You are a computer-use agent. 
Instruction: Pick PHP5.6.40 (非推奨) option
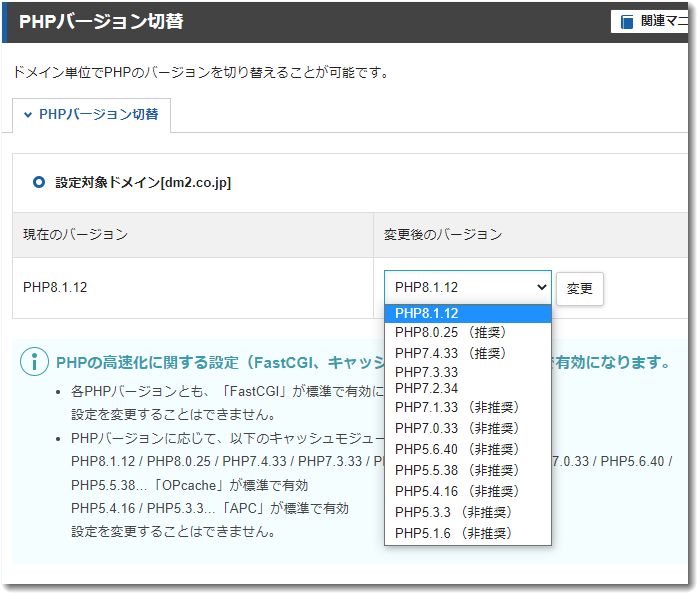coord(468,449)
